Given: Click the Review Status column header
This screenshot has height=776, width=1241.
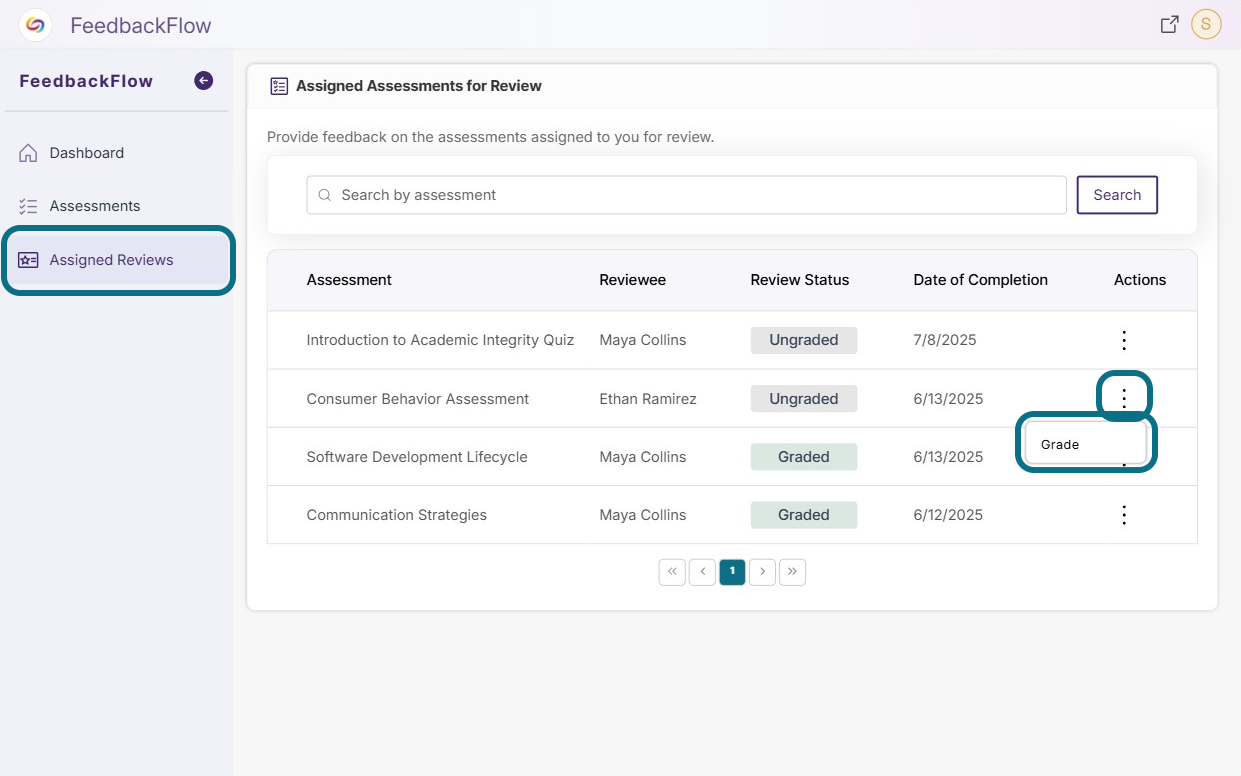Looking at the screenshot, I should tap(800, 280).
